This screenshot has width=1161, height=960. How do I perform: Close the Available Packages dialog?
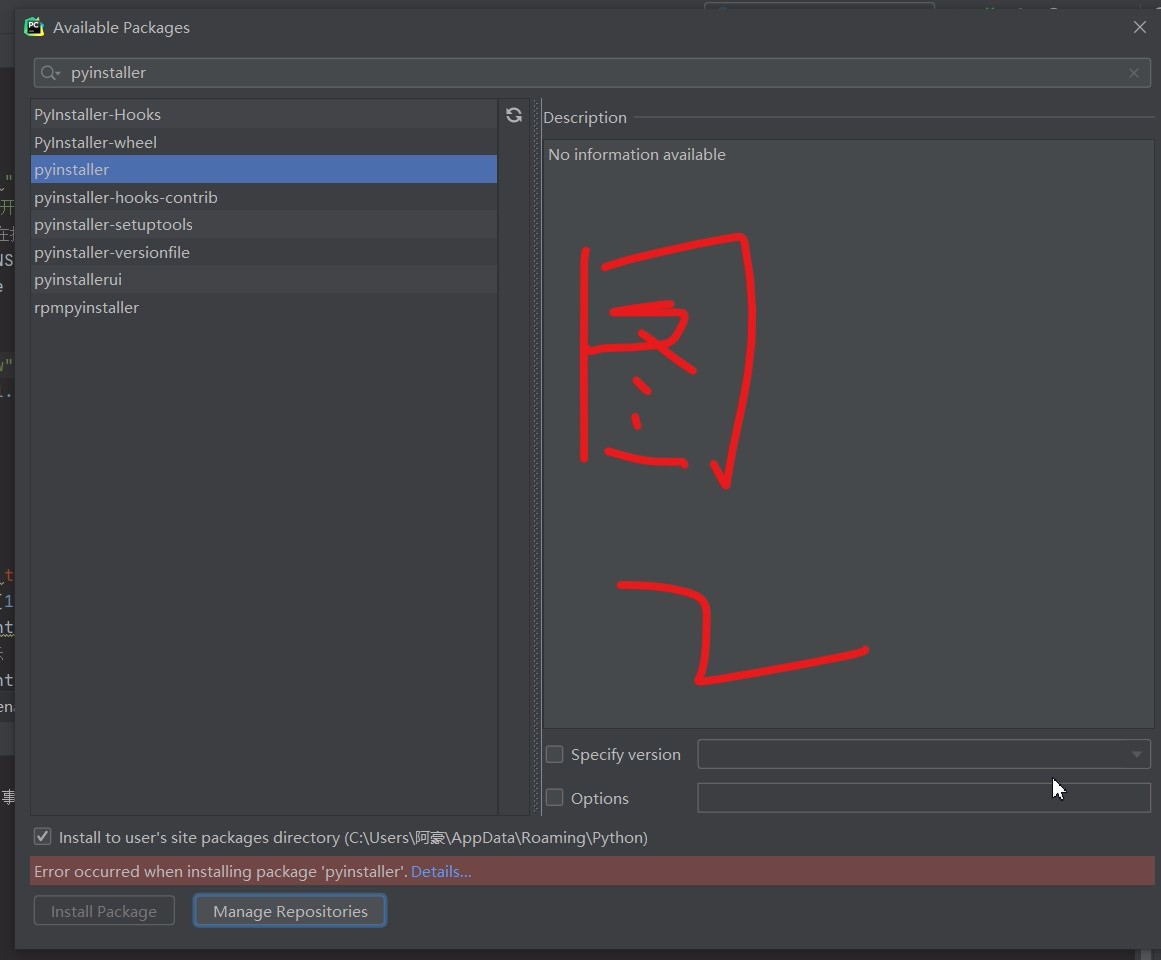pos(1140,27)
